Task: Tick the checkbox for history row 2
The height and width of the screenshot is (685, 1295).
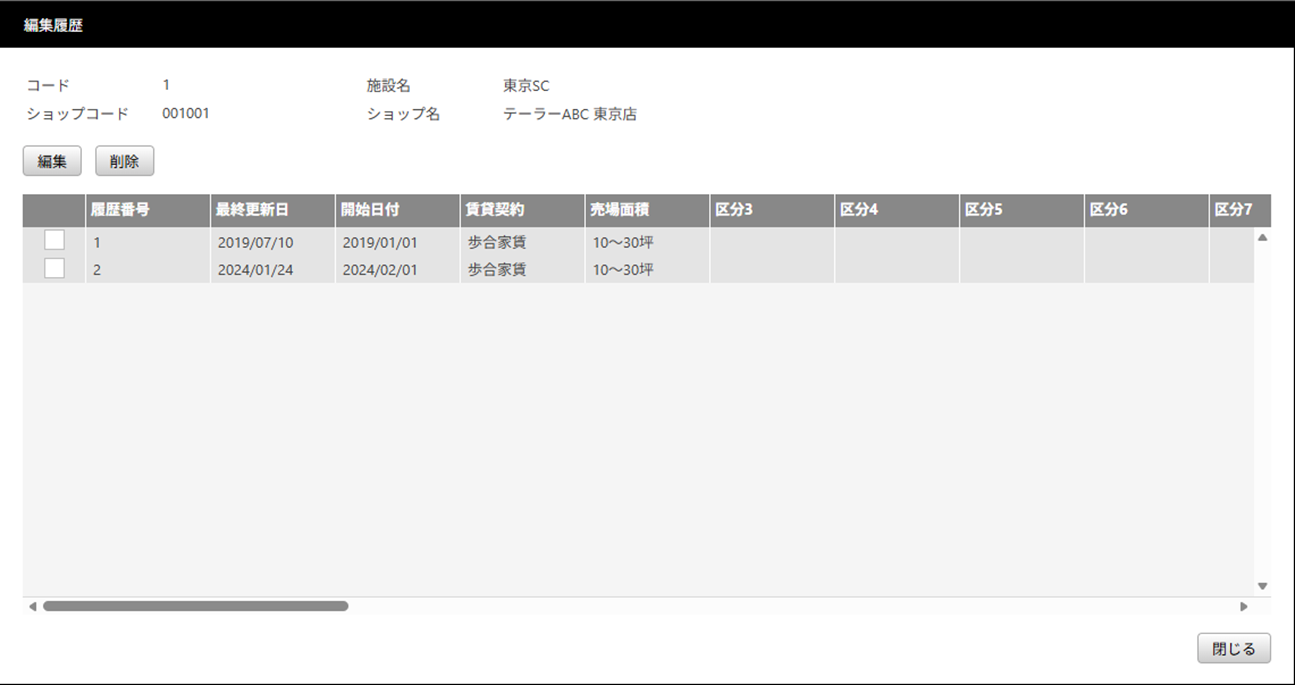Action: (x=54, y=268)
